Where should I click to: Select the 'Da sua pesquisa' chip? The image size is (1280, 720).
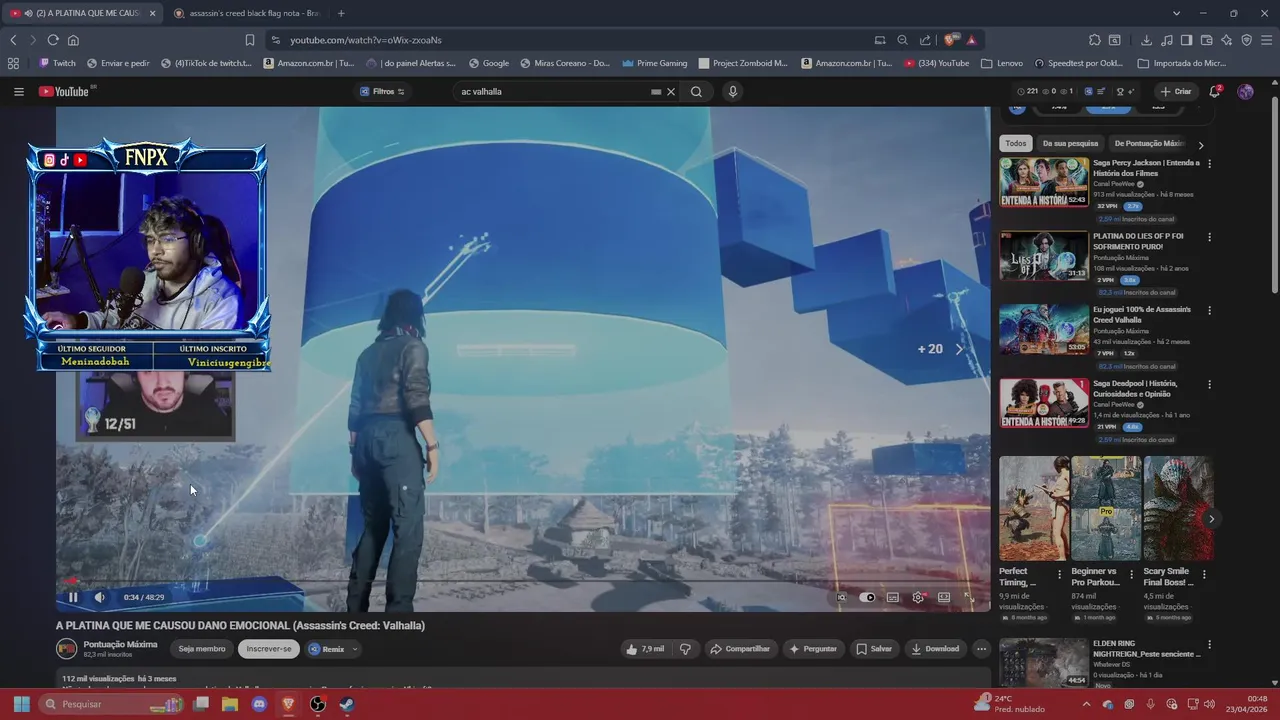click(1070, 143)
